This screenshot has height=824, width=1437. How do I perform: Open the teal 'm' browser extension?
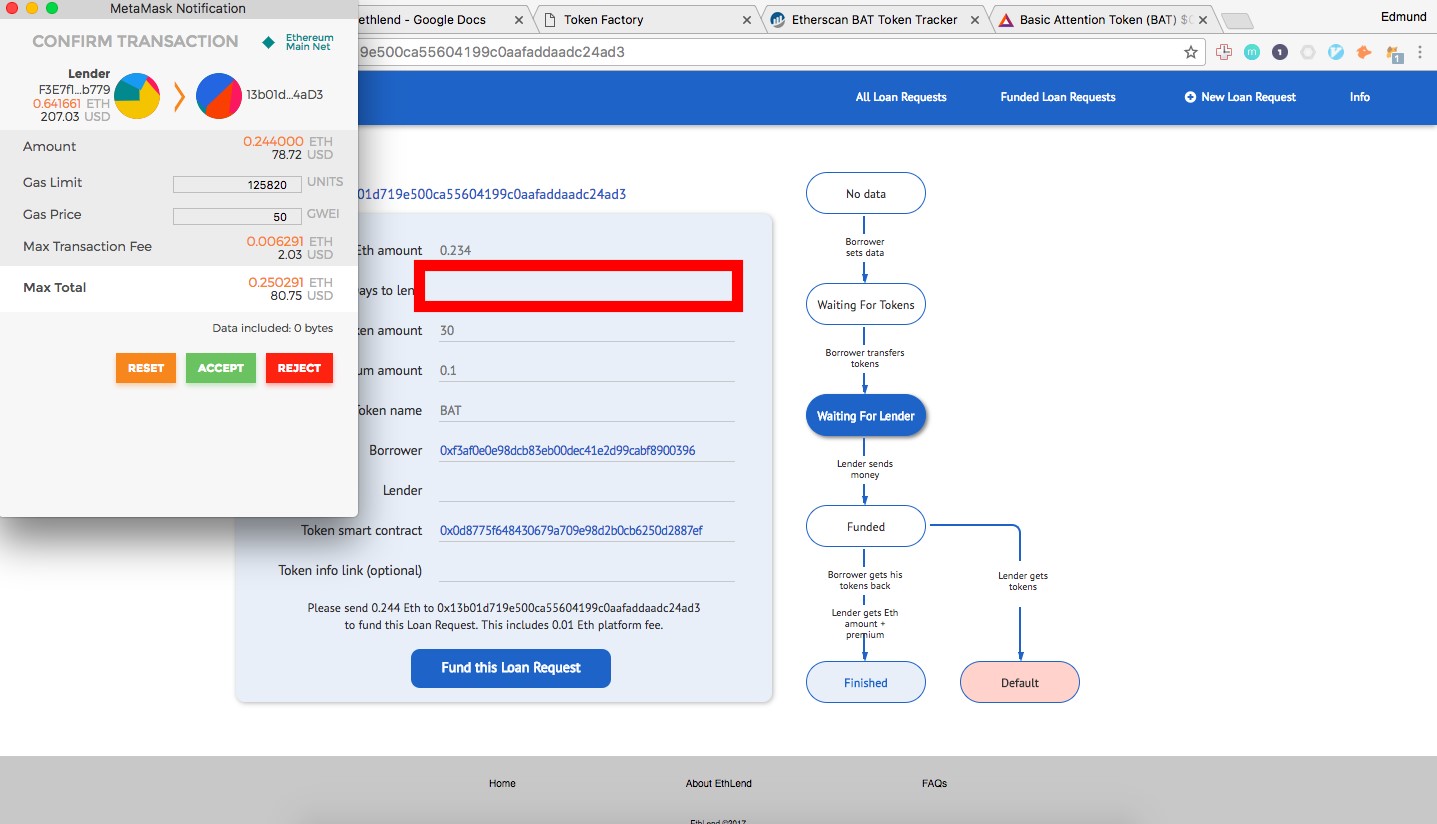tap(1251, 52)
